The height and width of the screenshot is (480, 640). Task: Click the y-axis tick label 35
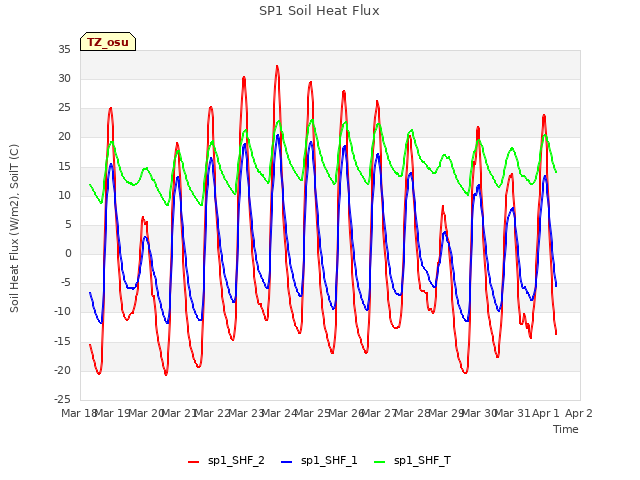64,49
